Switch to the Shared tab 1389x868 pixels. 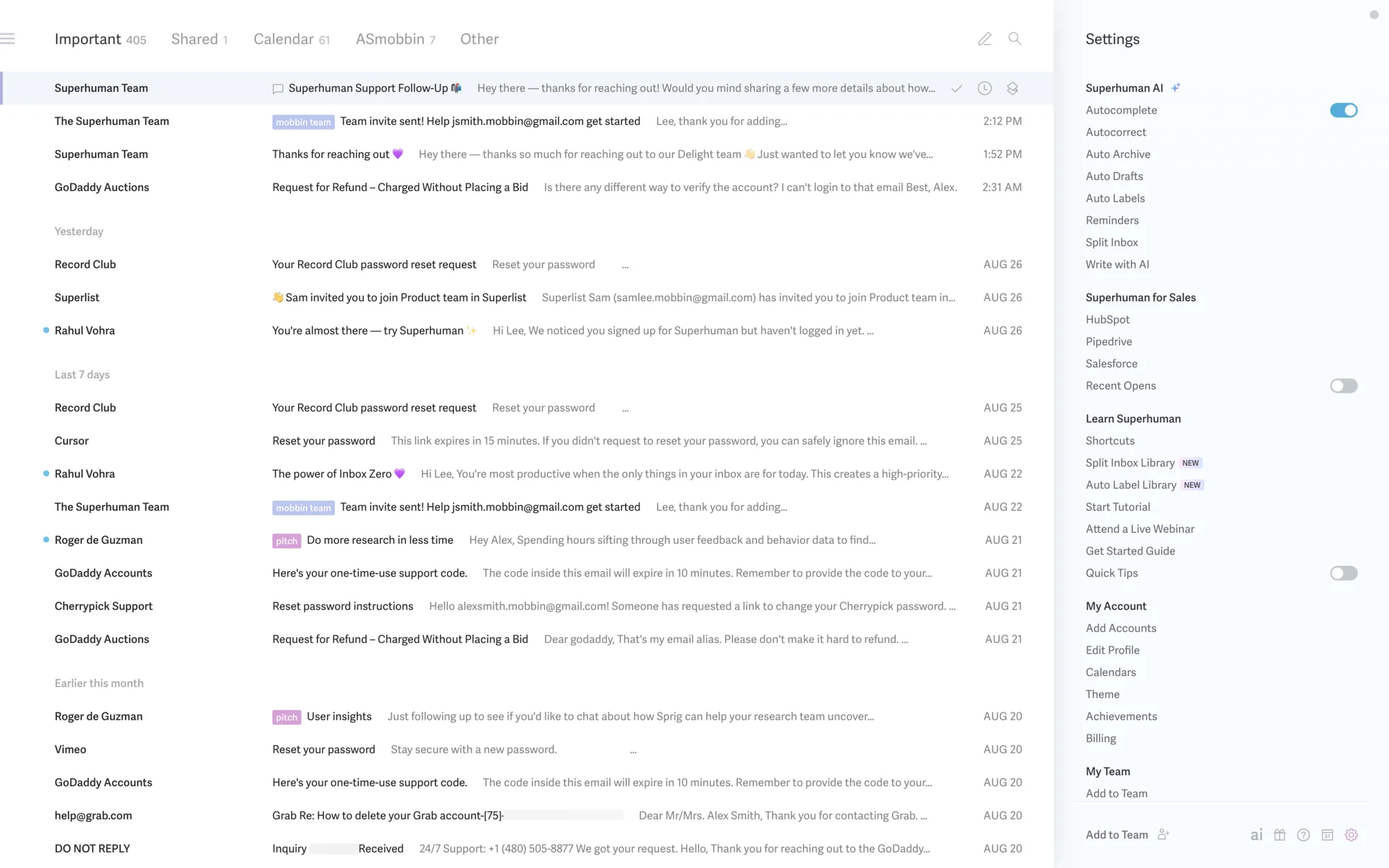(199, 39)
